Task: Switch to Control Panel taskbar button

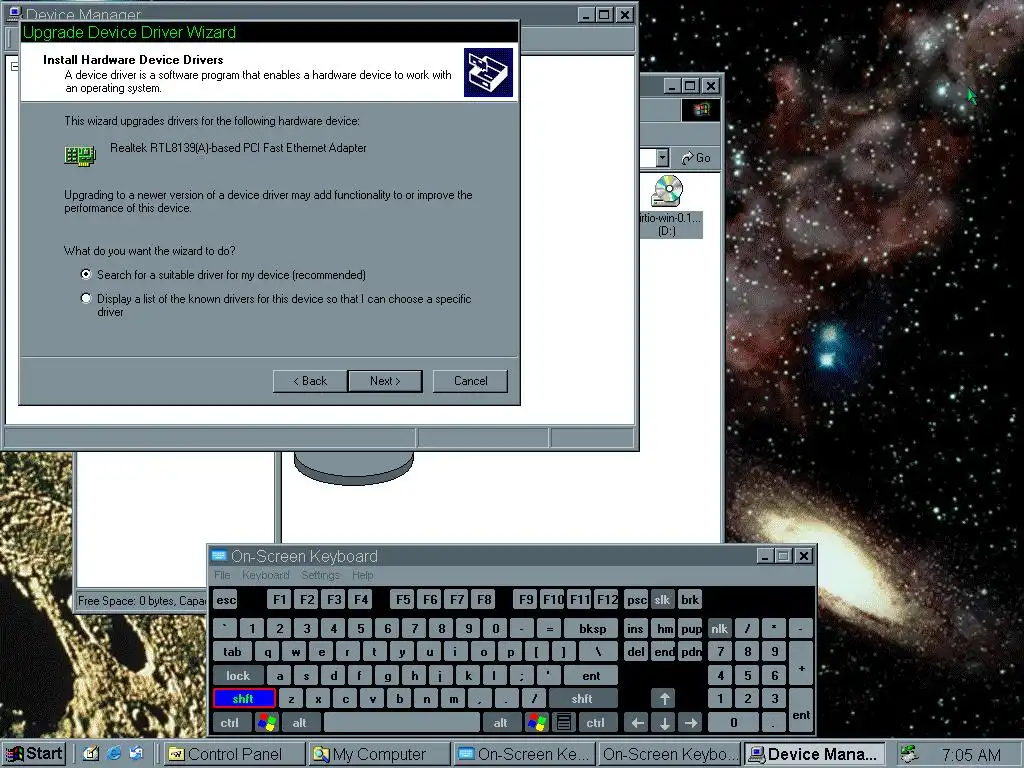Action: point(232,754)
